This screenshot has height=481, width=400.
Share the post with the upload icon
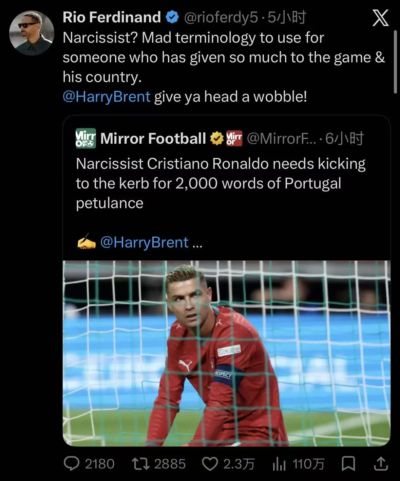click(x=381, y=464)
